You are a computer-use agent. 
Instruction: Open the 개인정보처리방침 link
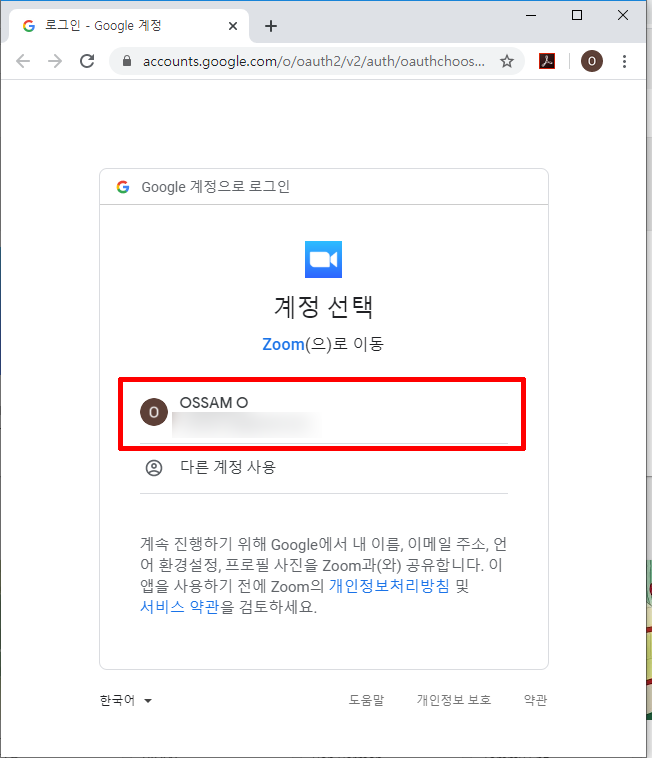point(389,585)
